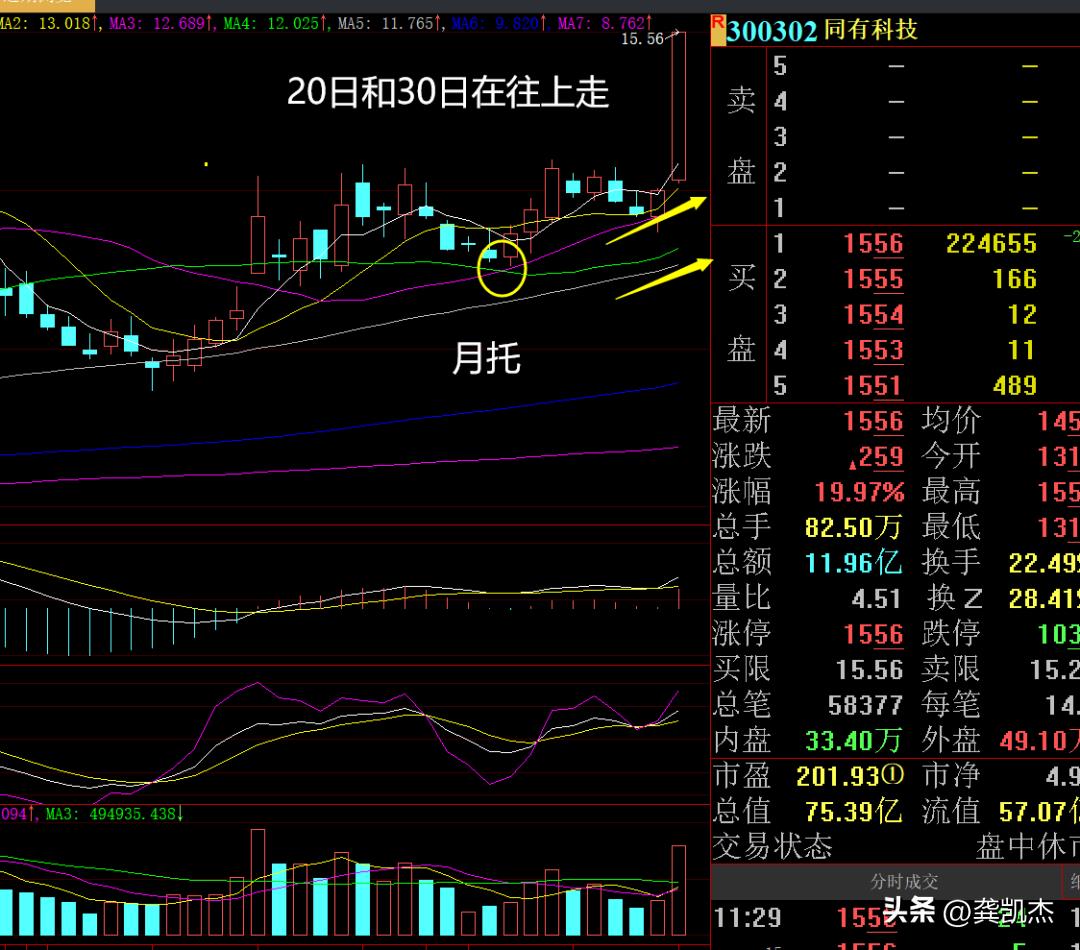Click the MA3: 12.689 indicator label
1080x950 pixels.
(160, 23)
